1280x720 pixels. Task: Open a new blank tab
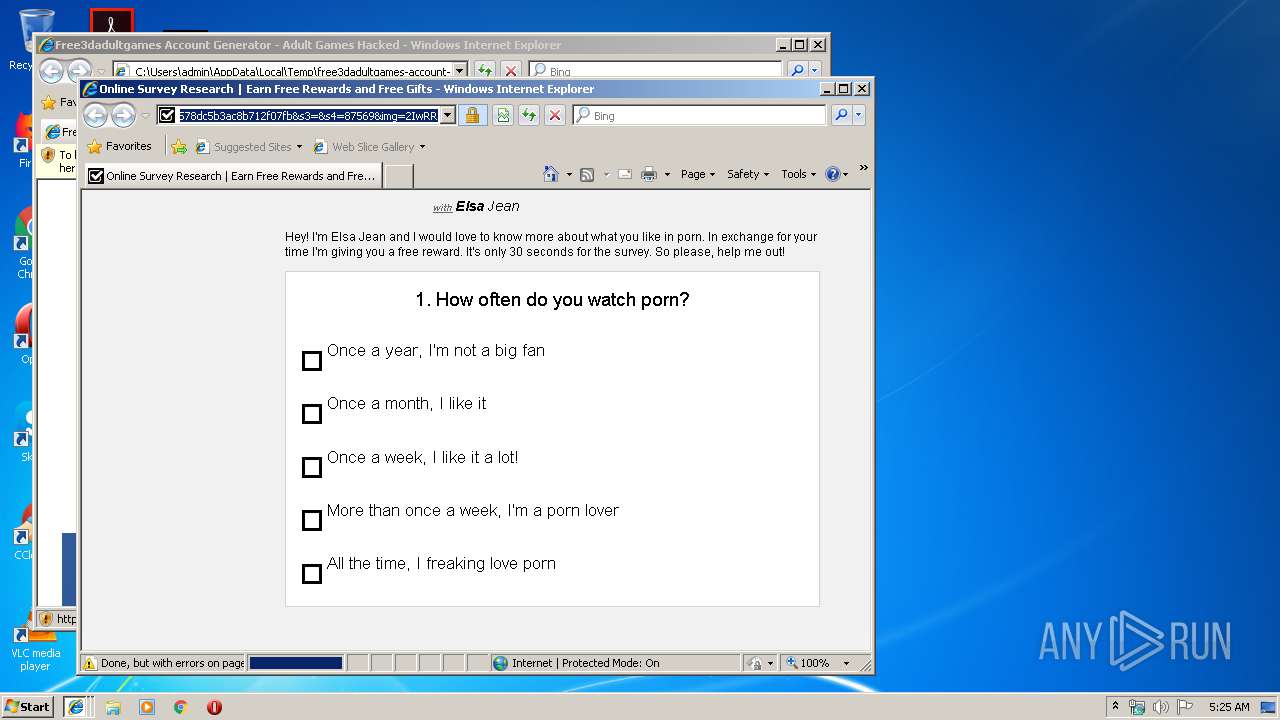click(399, 176)
